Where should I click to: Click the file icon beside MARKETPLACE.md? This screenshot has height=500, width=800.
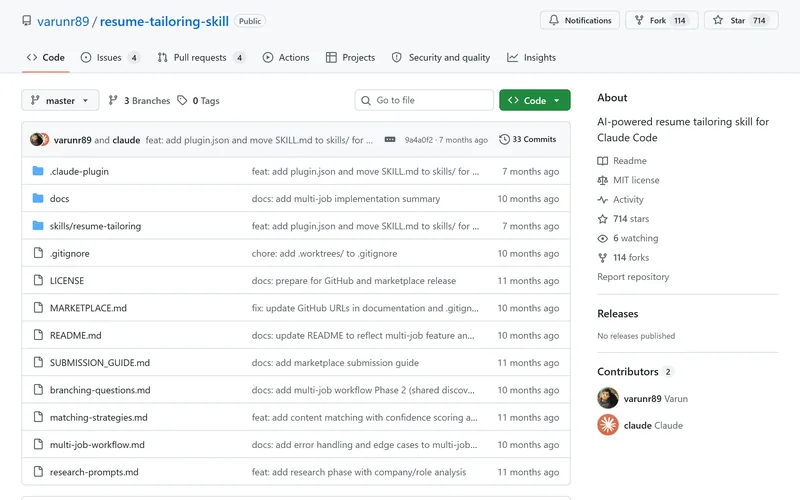38,308
